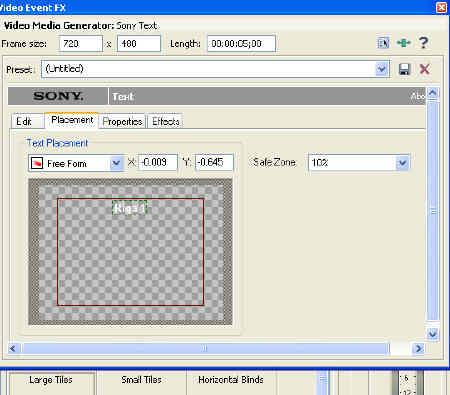This screenshot has width=450, height=395.
Task: Click the vertical scrollbar down arrow
Action: coord(432,333)
